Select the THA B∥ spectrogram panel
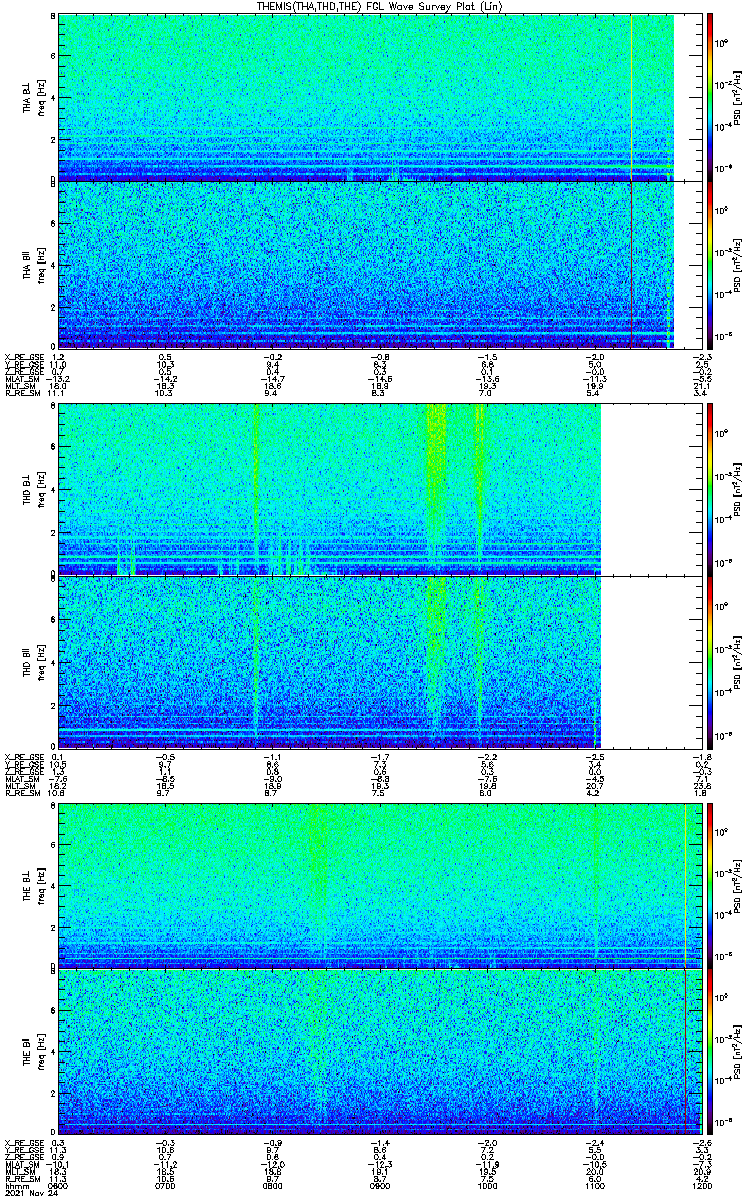Screen dimensions: 750x1200 tap(378, 264)
